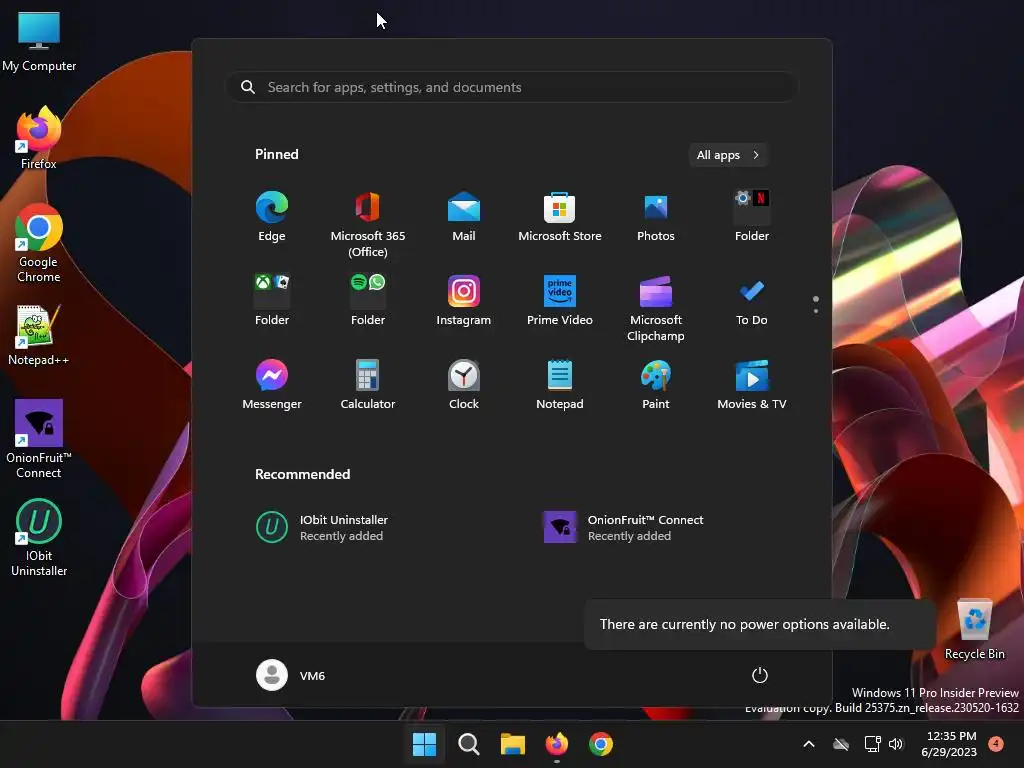Click the power button in Start menu

(760, 675)
